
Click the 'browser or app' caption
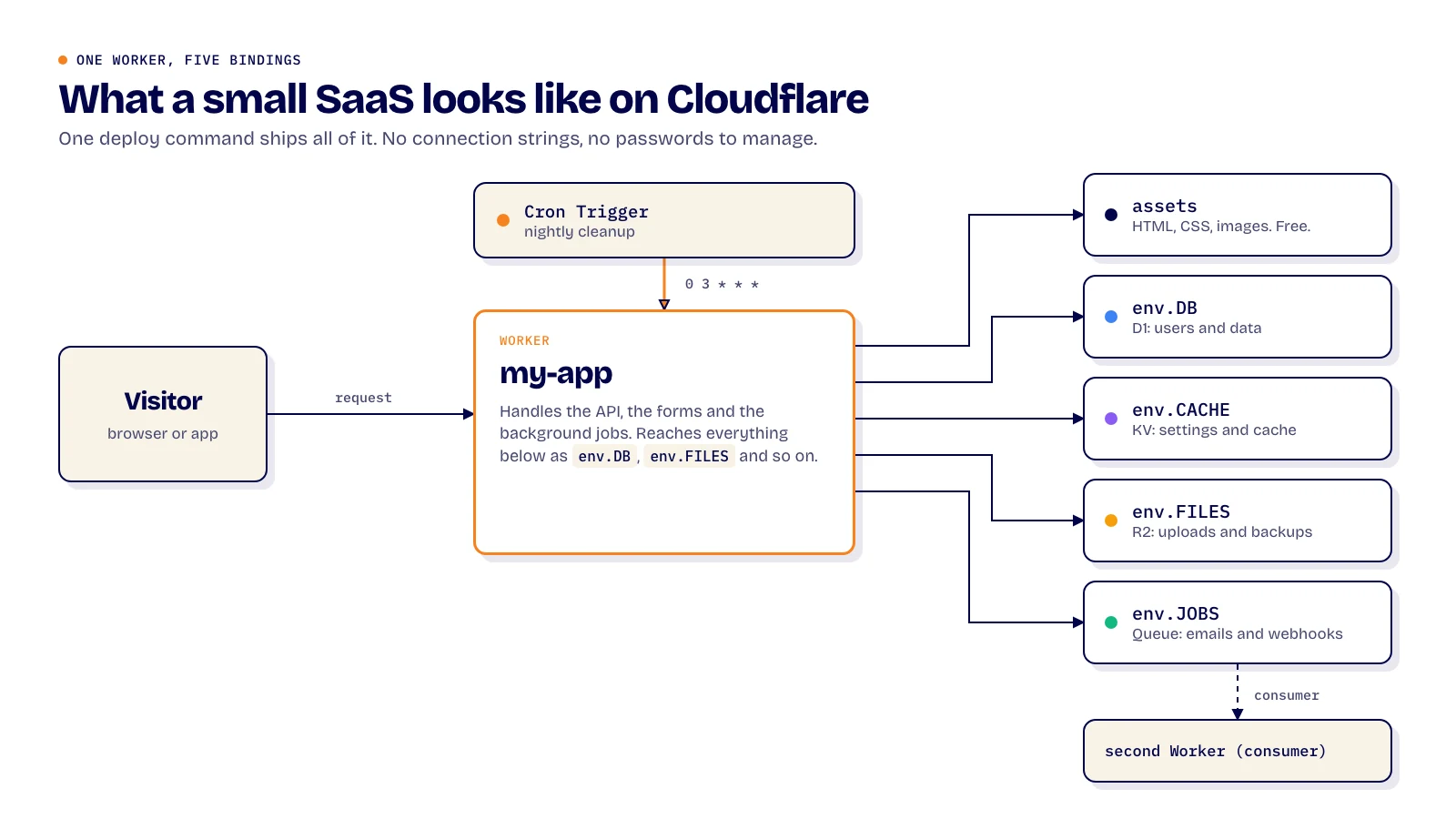tap(163, 434)
